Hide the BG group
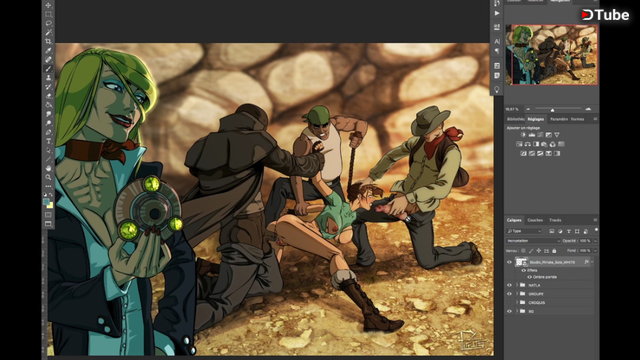This screenshot has width=640, height=360. coord(509,311)
